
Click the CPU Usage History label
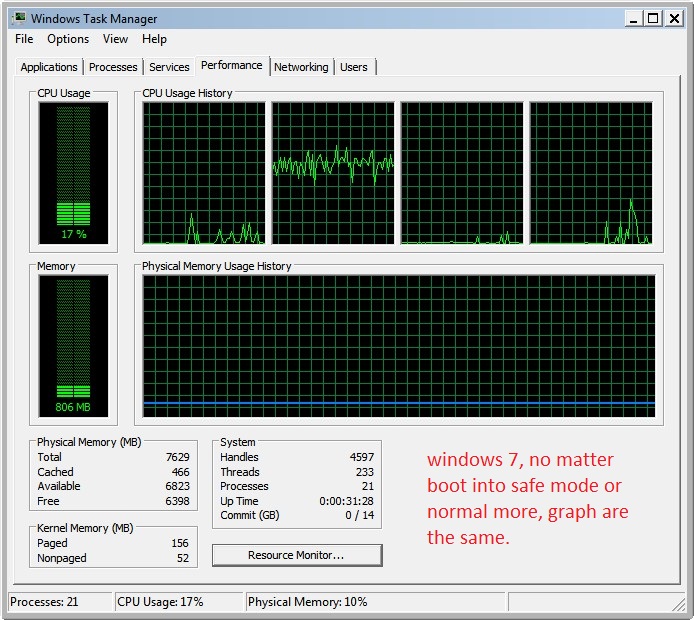click(x=187, y=93)
